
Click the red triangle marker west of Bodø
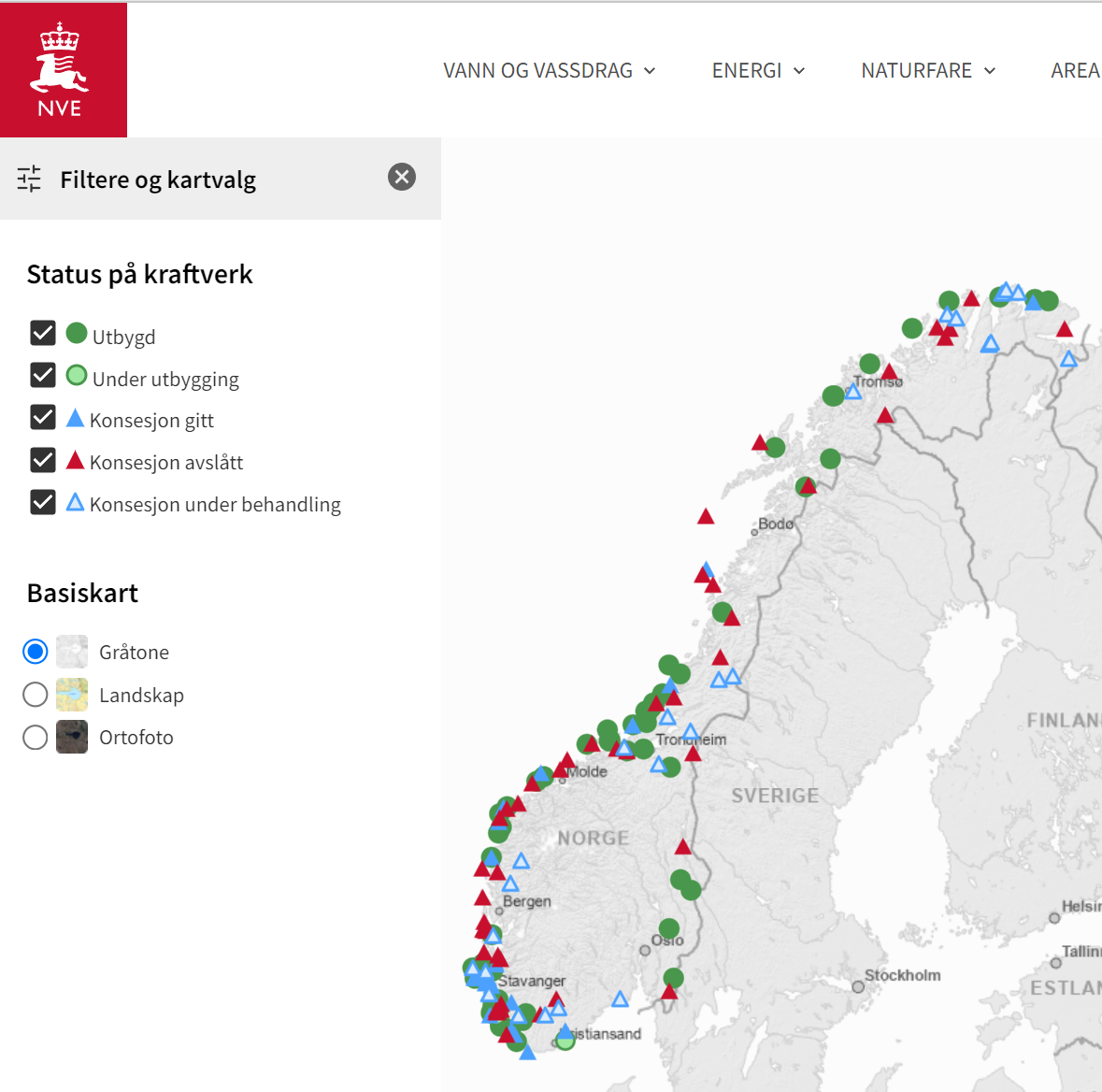[x=706, y=518]
